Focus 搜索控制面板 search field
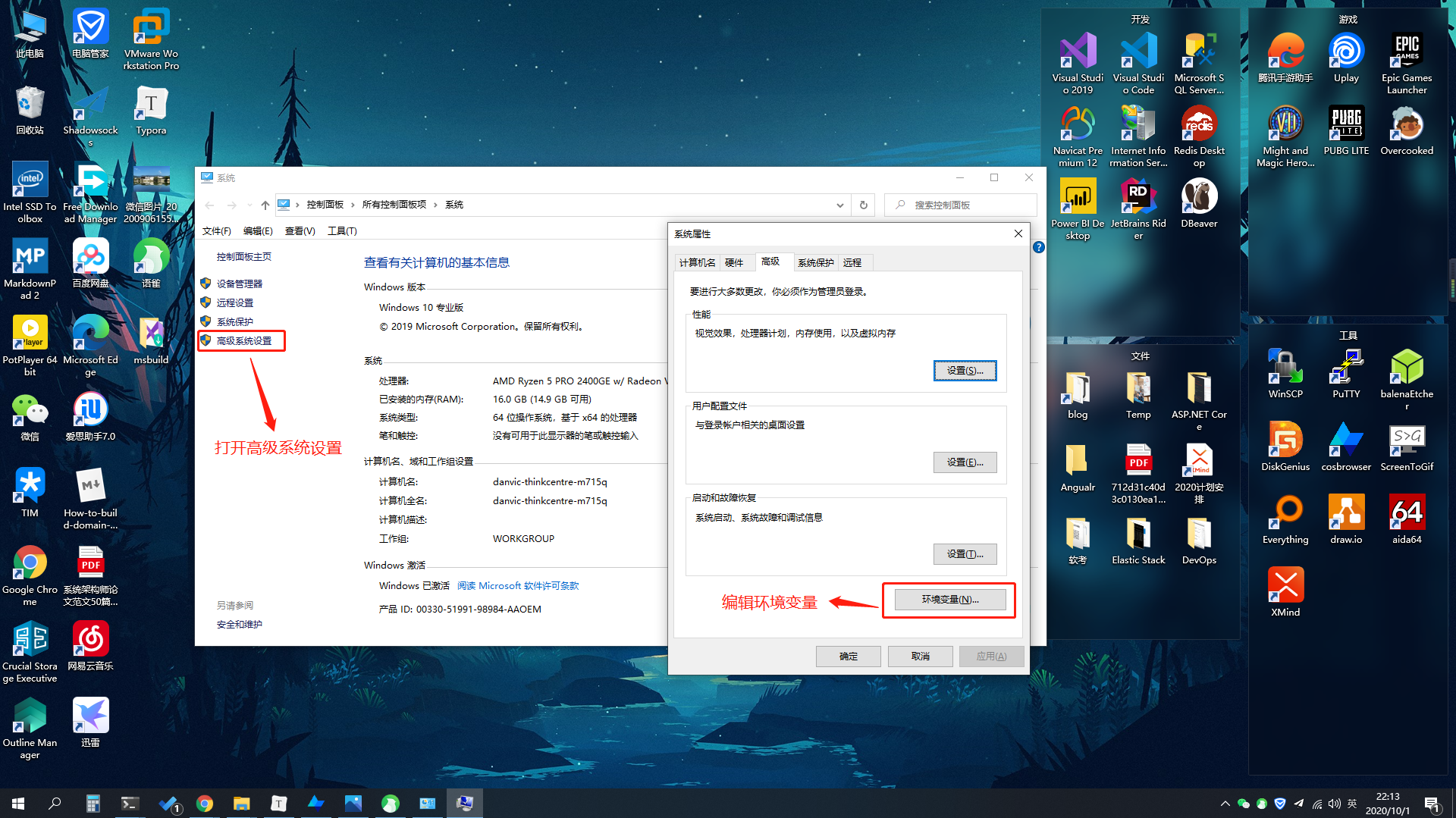Screen dimensions: 1456x818 pyautogui.click(x=961, y=205)
